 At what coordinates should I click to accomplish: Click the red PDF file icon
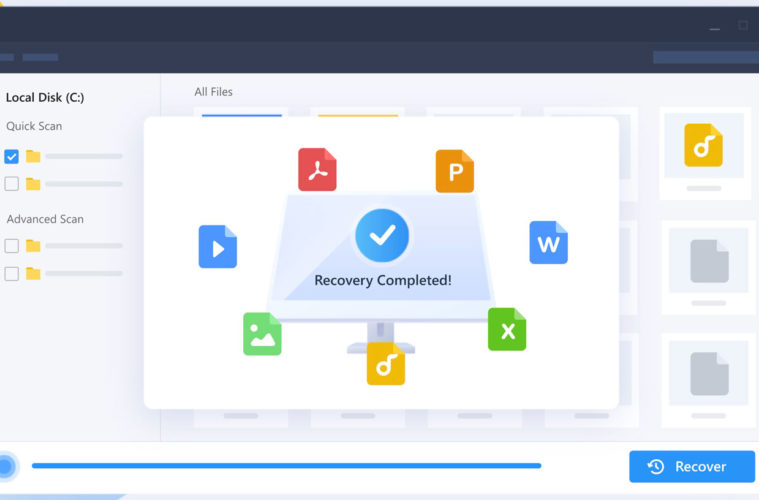click(317, 170)
